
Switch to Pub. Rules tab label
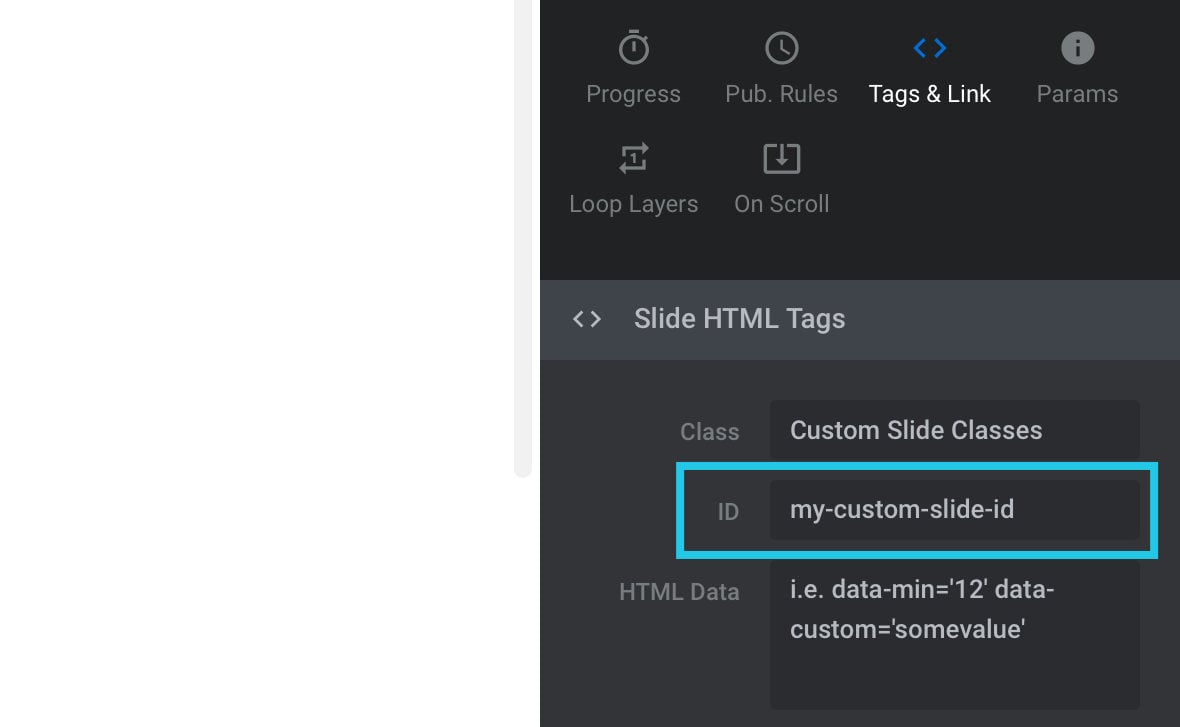781,94
